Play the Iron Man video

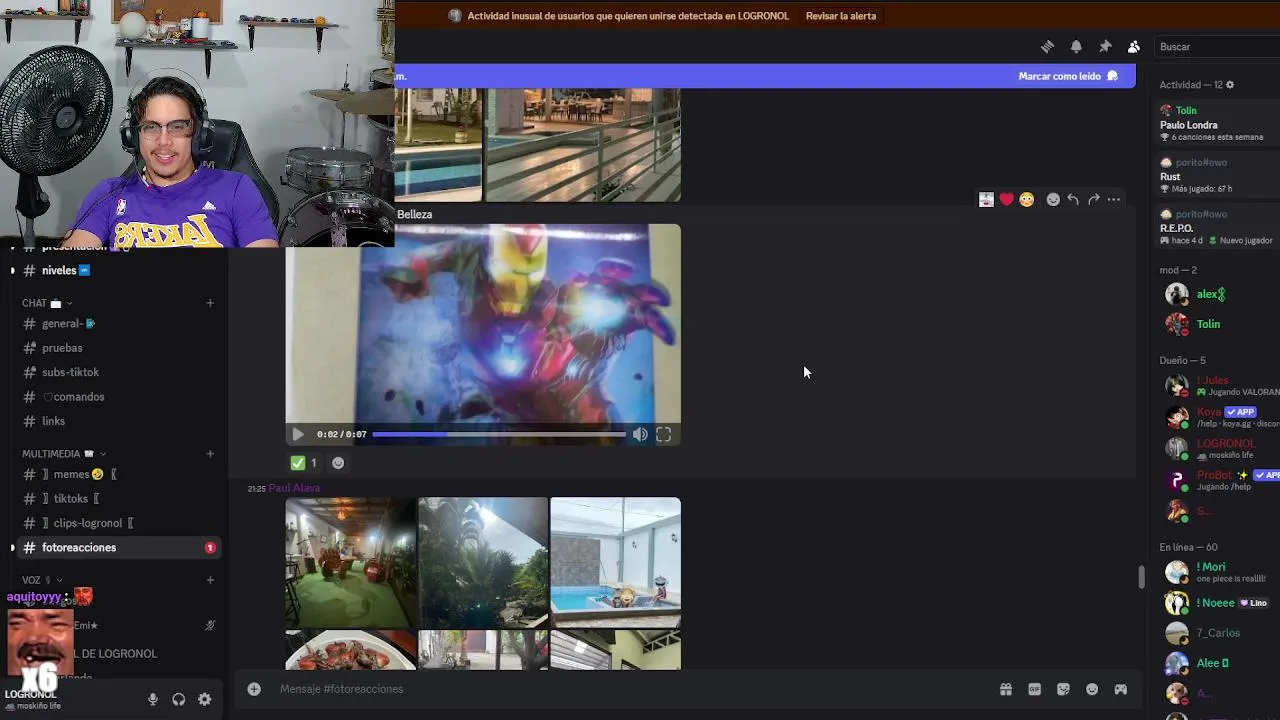point(297,434)
